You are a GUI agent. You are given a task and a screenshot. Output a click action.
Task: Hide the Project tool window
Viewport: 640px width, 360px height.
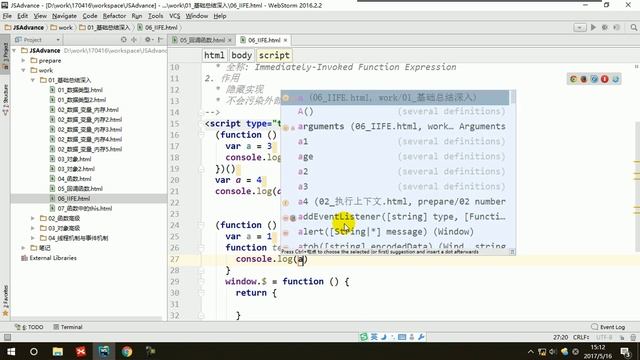click(160, 40)
